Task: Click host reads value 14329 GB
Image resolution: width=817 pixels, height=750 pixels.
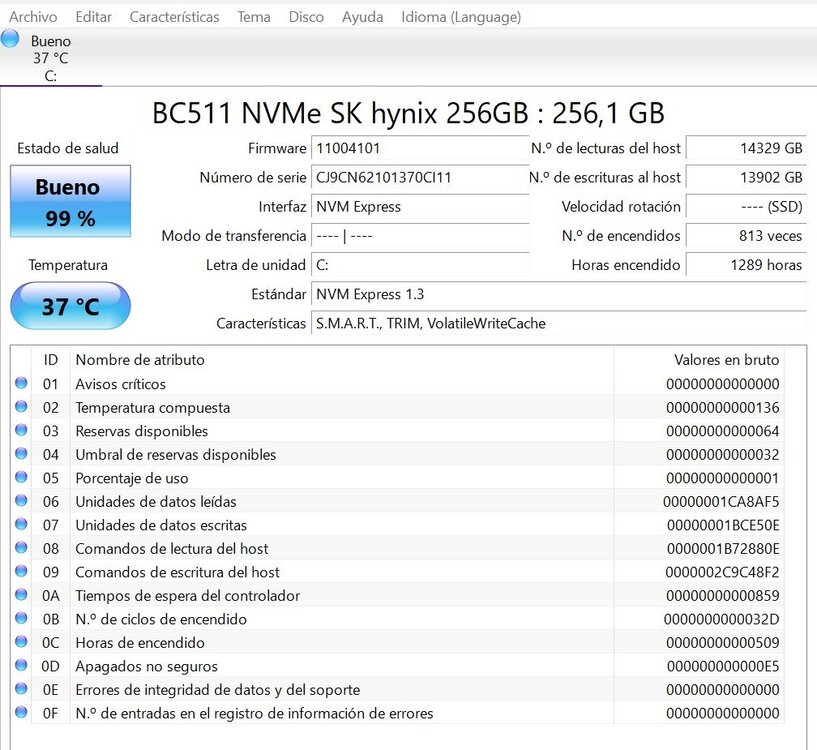Action: (746, 148)
